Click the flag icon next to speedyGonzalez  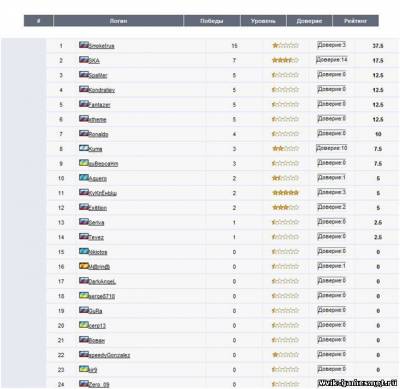pyautogui.click(x=83, y=354)
